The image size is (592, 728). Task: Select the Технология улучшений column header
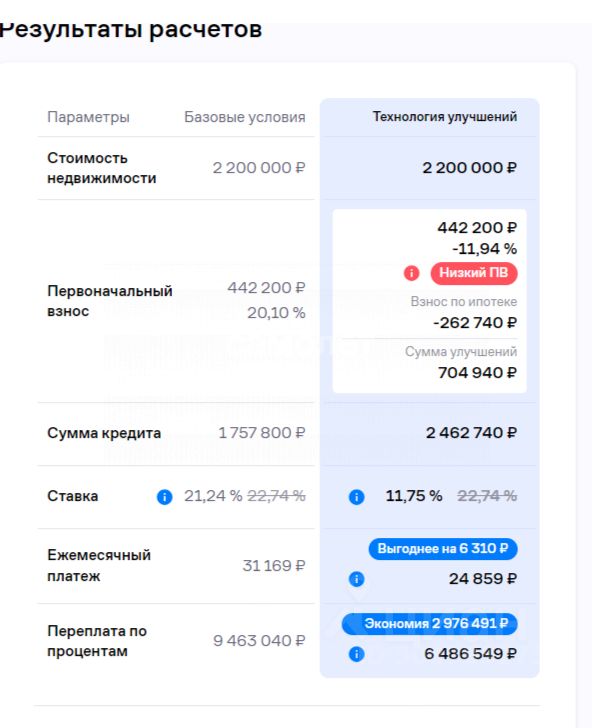(445, 117)
